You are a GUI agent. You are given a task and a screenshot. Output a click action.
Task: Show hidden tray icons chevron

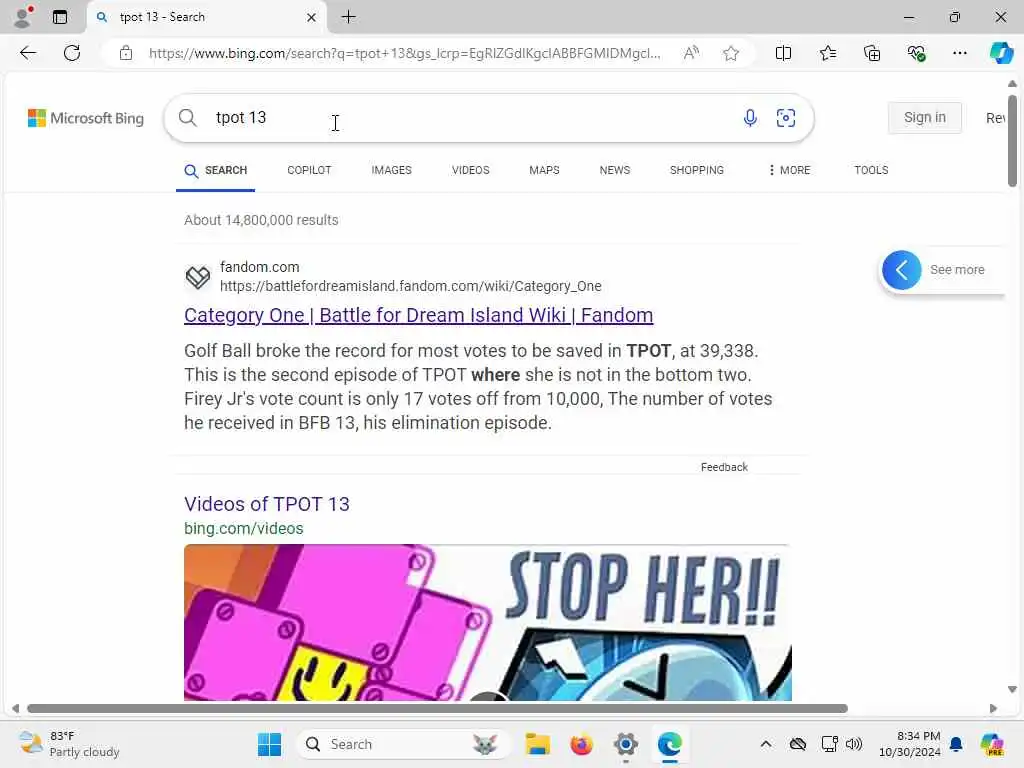(x=765, y=744)
